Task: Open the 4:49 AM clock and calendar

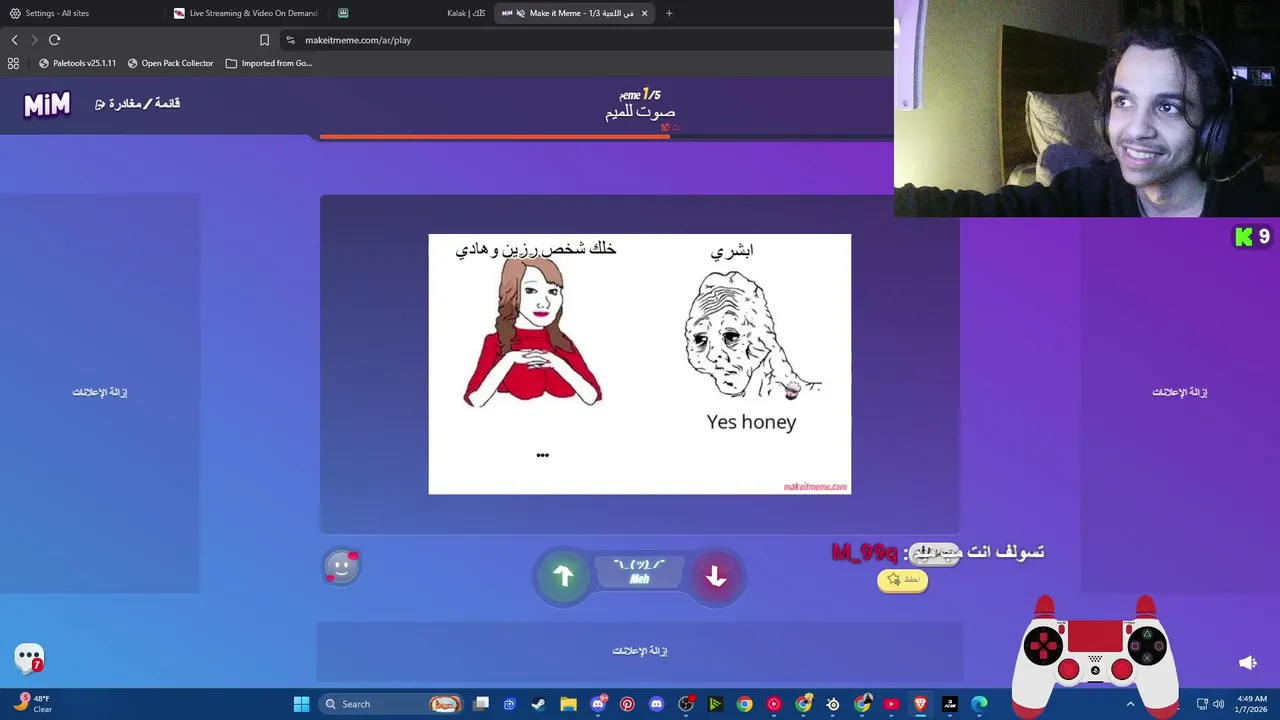Action: coord(1251,704)
